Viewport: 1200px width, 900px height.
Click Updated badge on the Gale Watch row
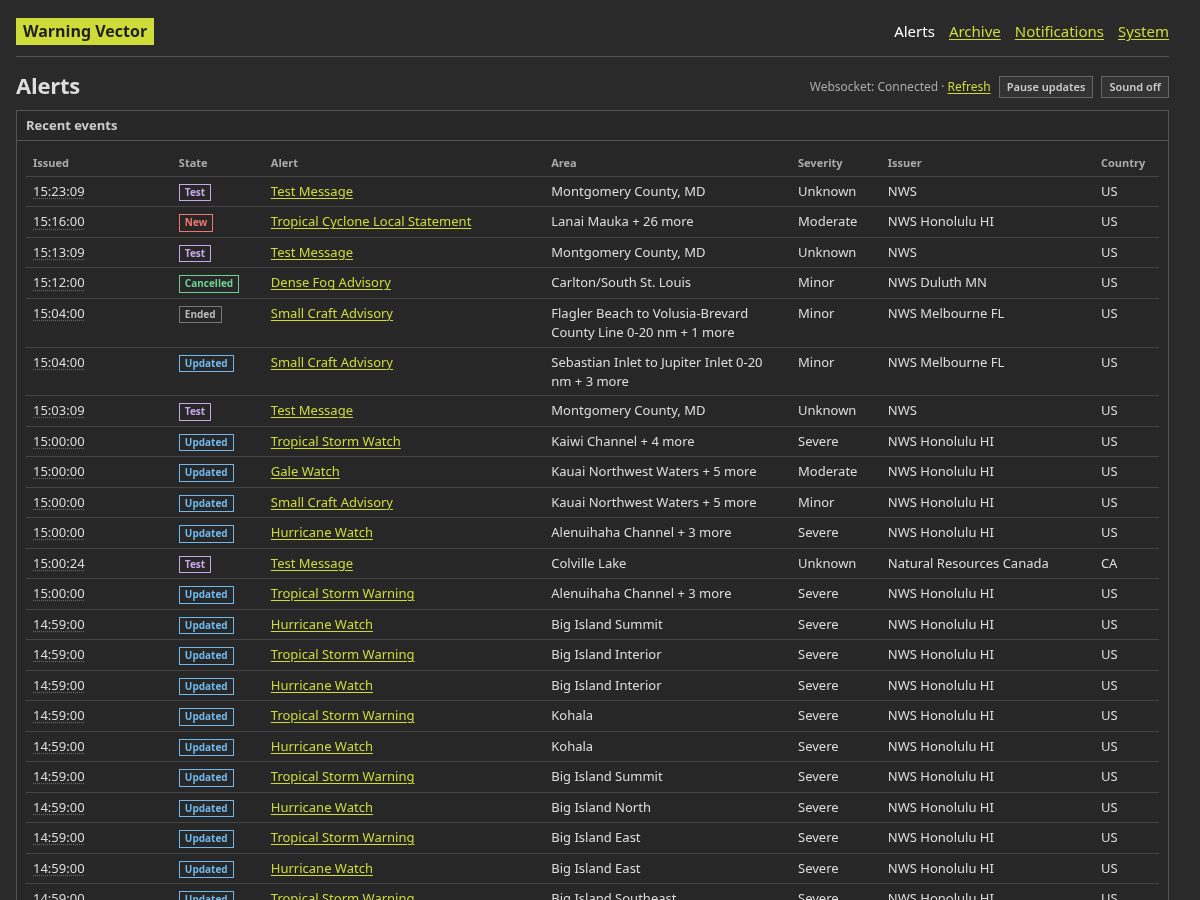[x=206, y=473]
